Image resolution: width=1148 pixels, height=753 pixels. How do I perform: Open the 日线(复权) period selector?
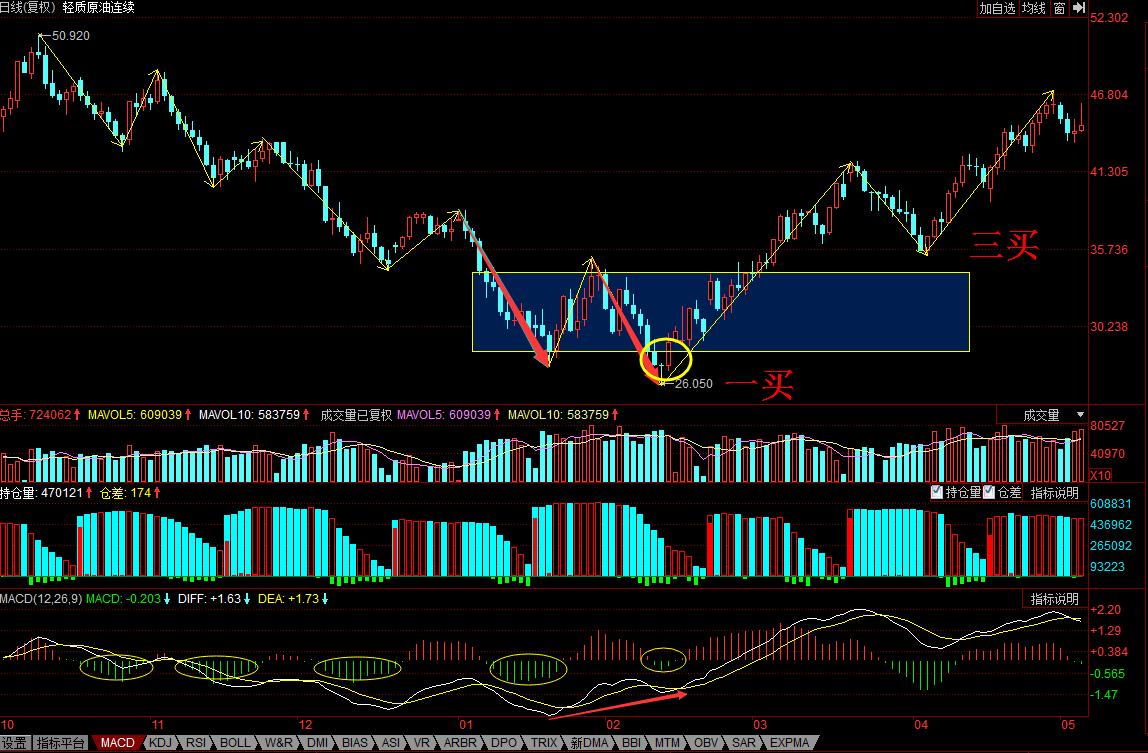29,7
